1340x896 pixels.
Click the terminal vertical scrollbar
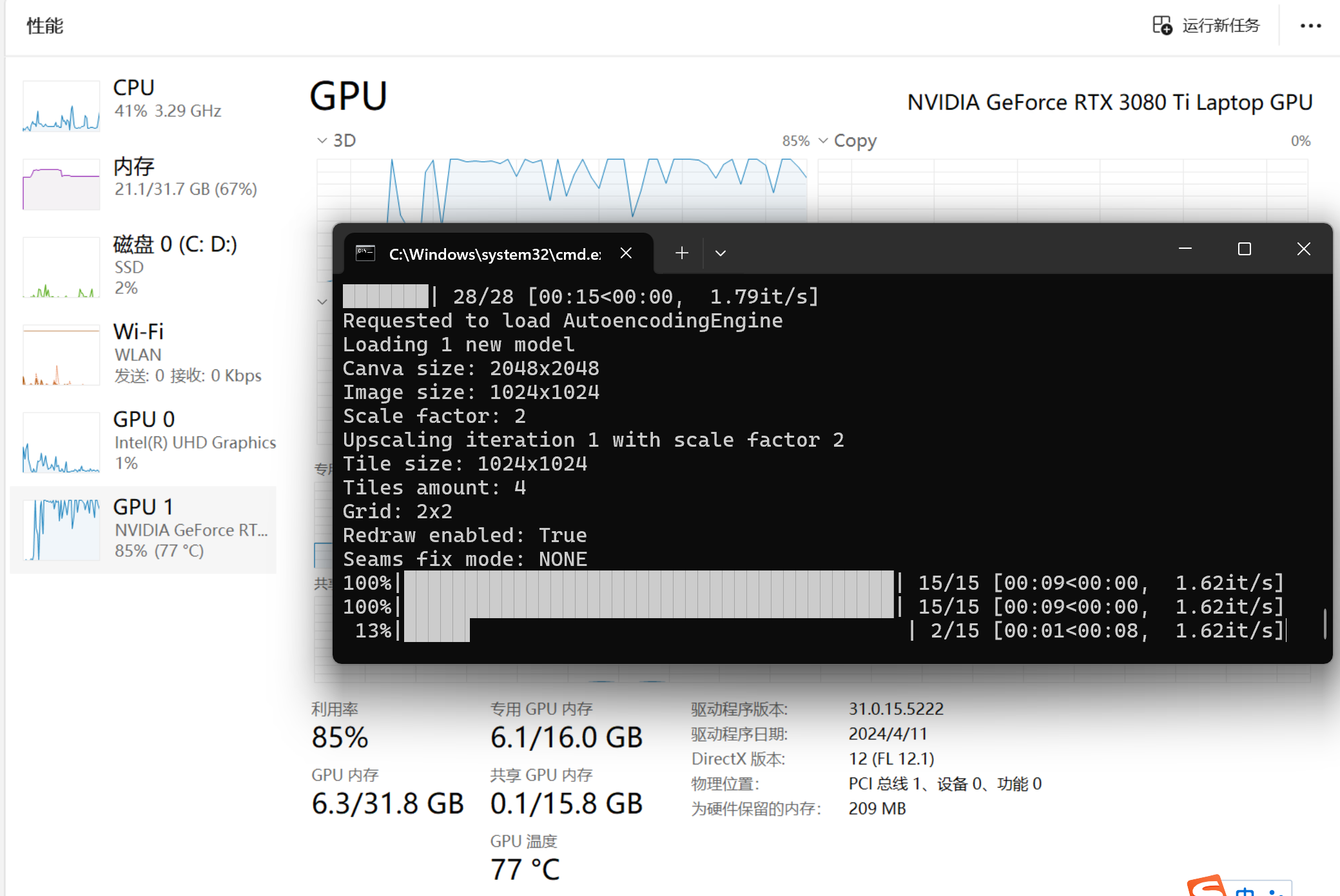1325,623
